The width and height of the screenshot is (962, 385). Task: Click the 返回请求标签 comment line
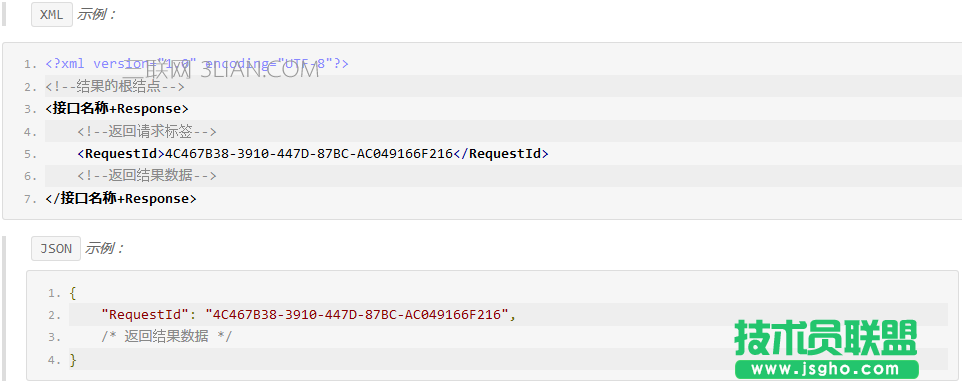click(147, 131)
